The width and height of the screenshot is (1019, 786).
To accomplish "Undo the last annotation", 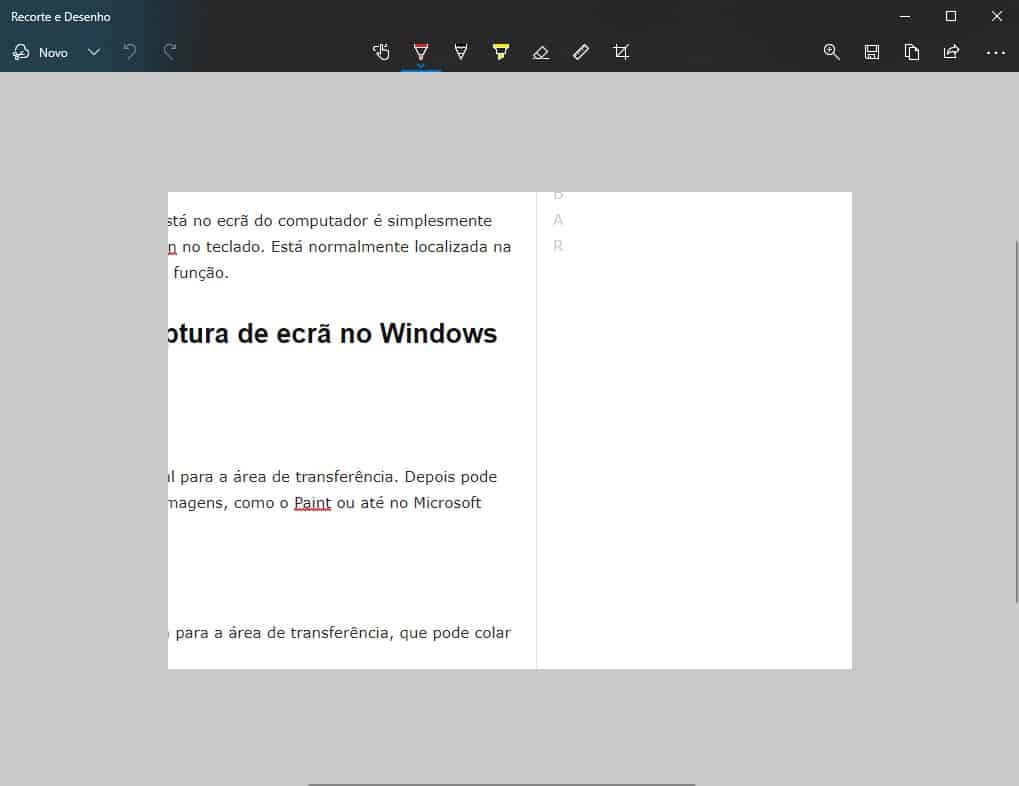I will coord(130,51).
